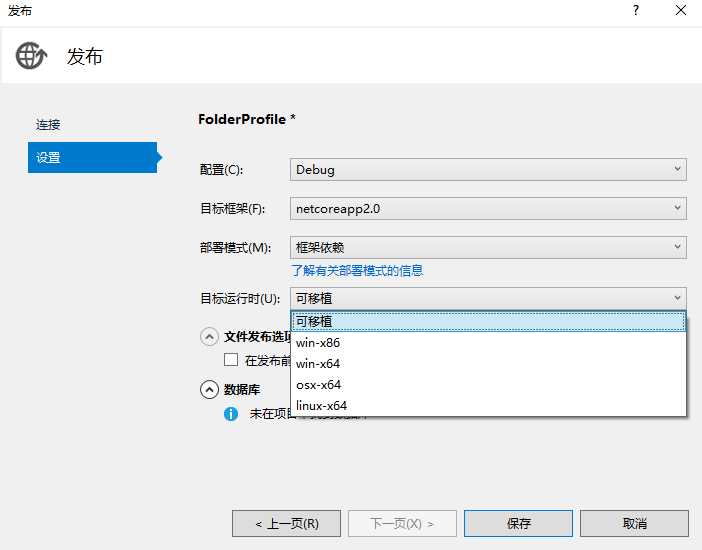Collapse the 目标运行时 dropdown arrow
The width and height of the screenshot is (702, 550).
click(677, 298)
